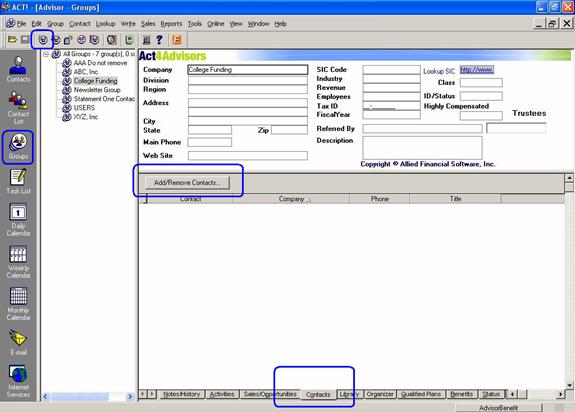The image size is (575, 412).
Task: Click the group tree scroll-right arrow
Action: click(130, 396)
